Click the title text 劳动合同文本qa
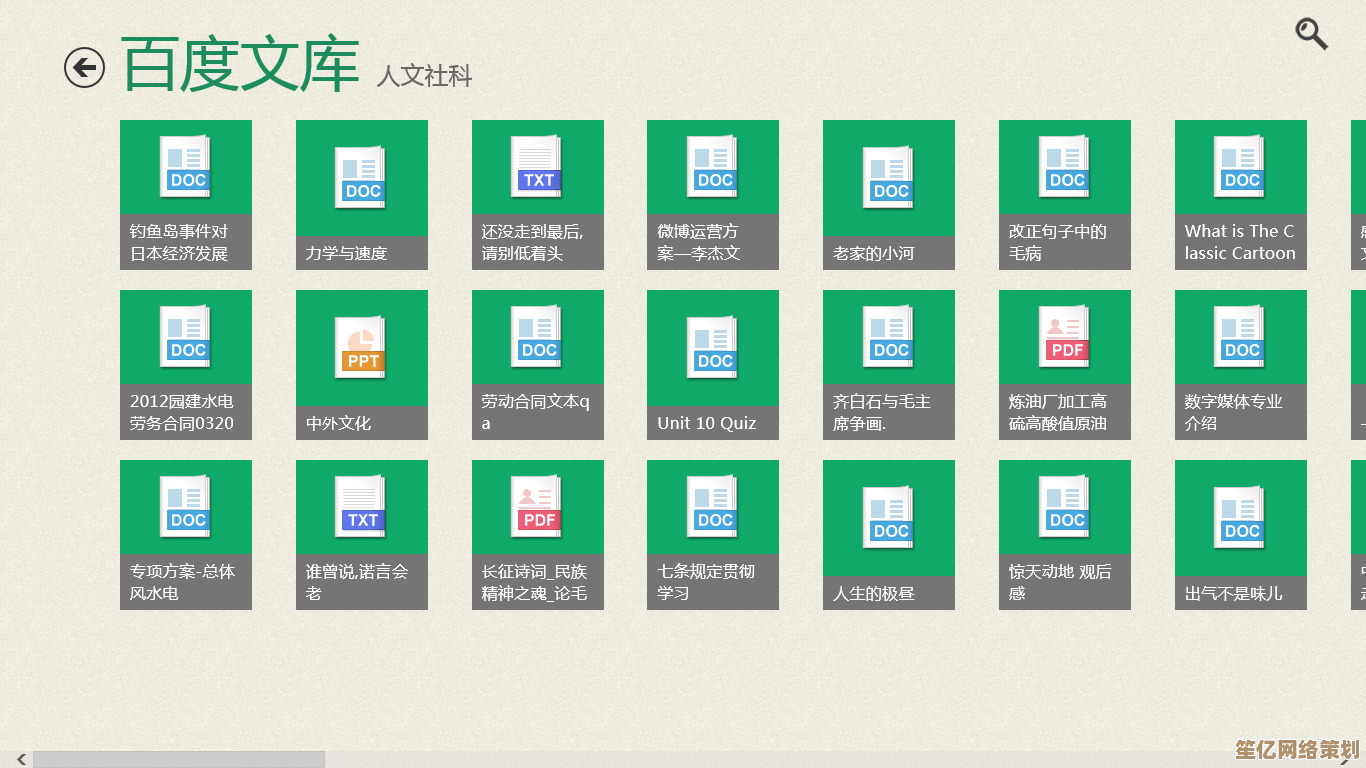 (535, 412)
